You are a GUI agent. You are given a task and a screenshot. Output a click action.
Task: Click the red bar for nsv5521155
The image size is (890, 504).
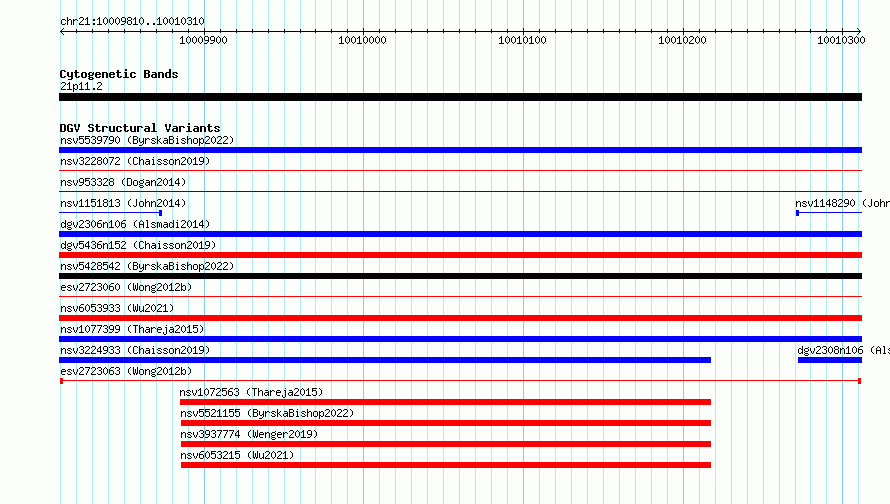[446, 423]
